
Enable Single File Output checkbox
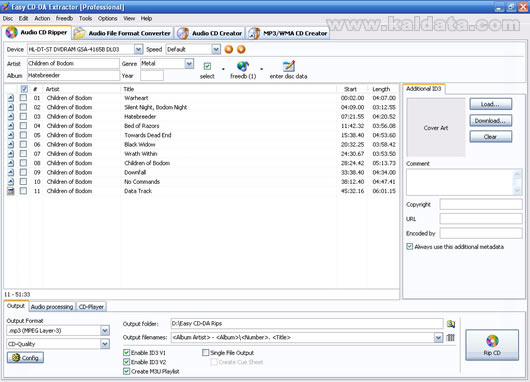point(206,353)
